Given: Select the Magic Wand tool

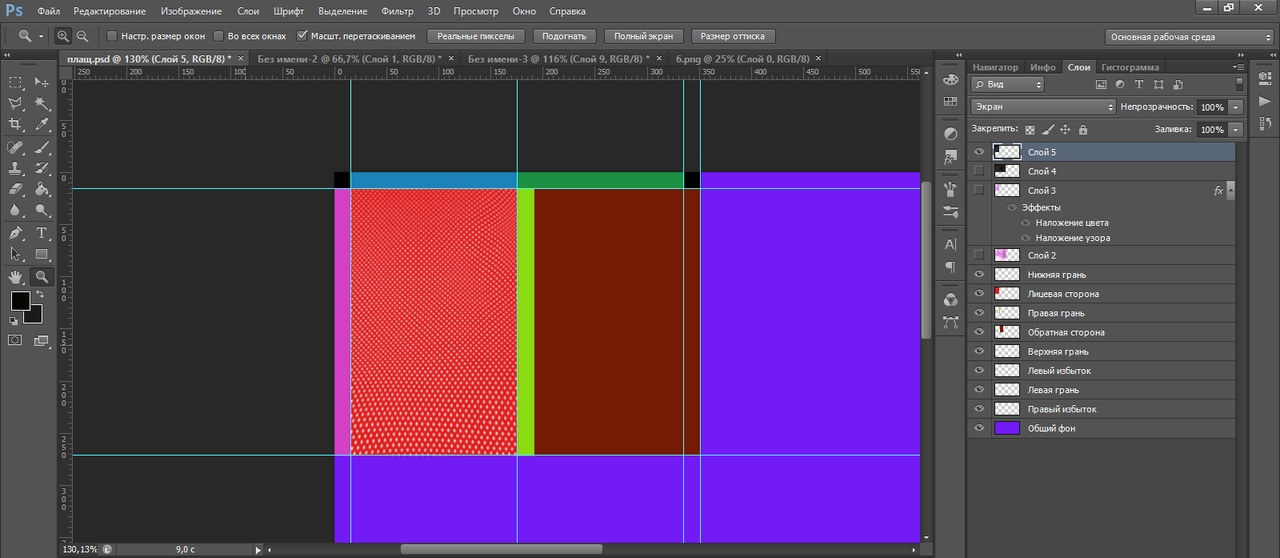Looking at the screenshot, I should click(42, 103).
